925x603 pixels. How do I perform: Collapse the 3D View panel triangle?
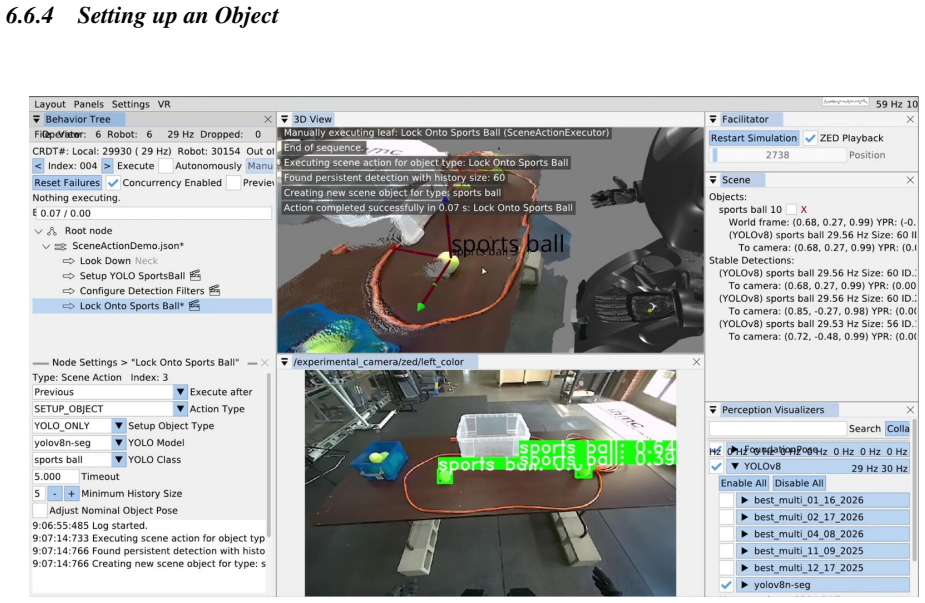[x=284, y=119]
